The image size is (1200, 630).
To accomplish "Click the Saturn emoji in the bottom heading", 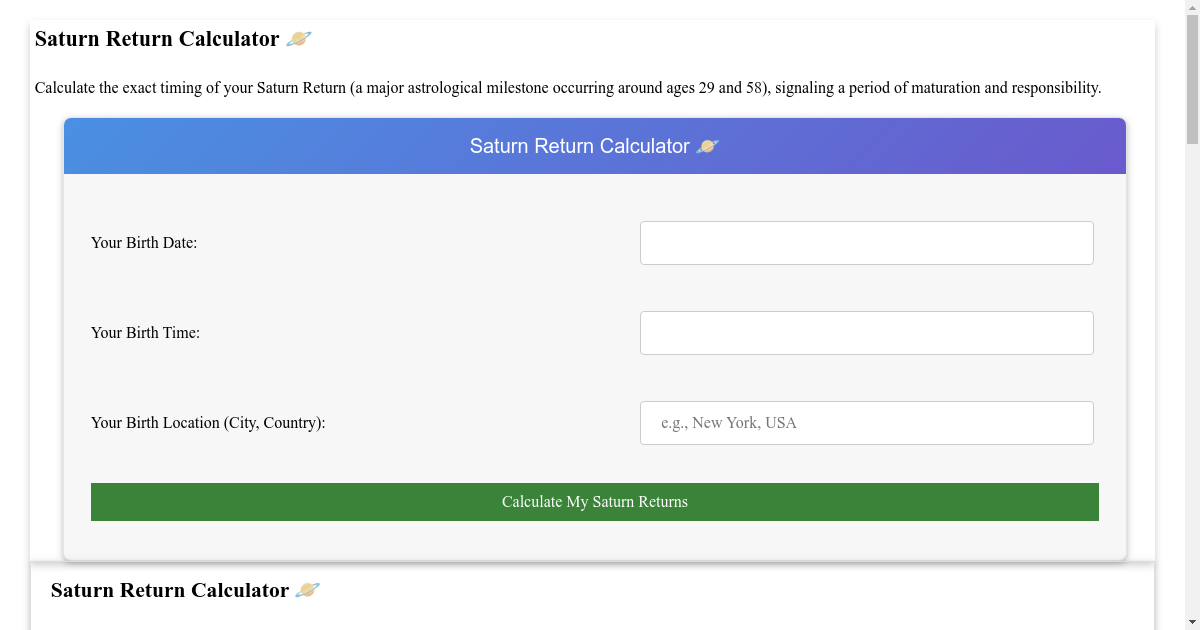I will click(x=308, y=590).
